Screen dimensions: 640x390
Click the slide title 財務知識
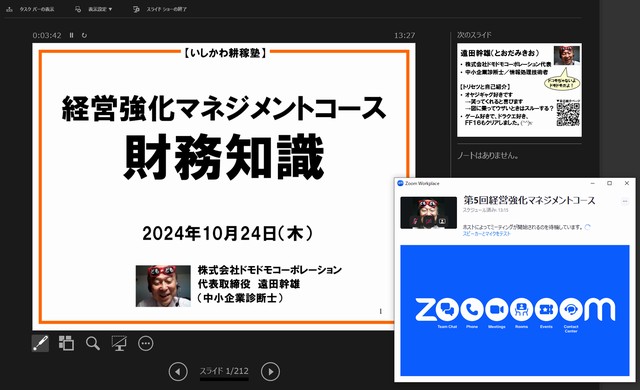[x=224, y=157]
